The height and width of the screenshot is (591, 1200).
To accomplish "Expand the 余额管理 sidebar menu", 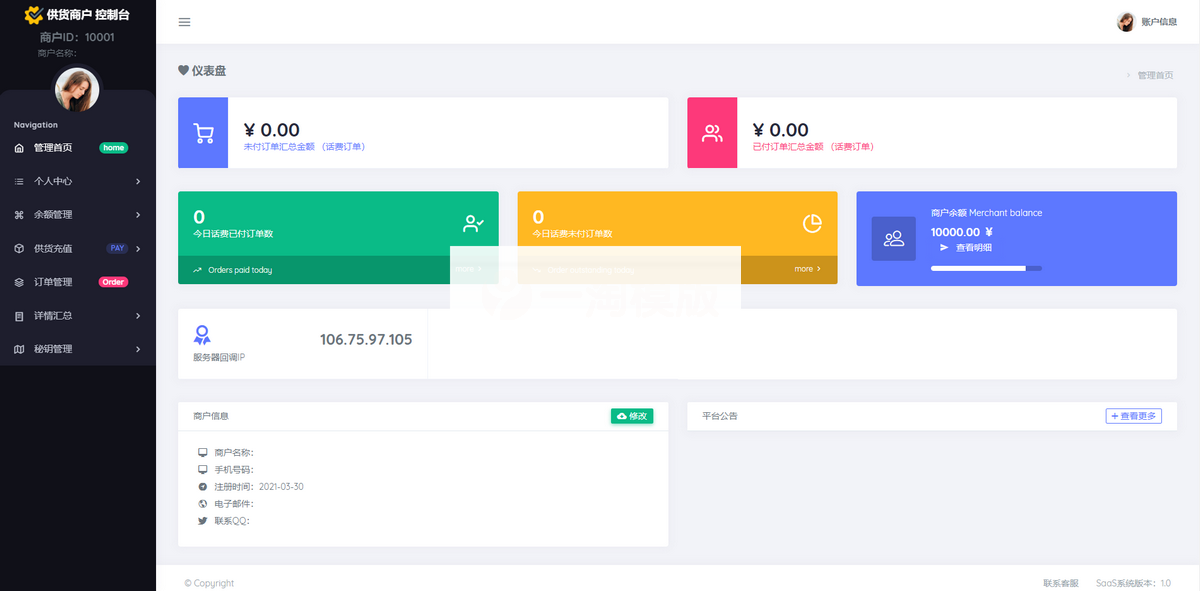I will (x=77, y=215).
